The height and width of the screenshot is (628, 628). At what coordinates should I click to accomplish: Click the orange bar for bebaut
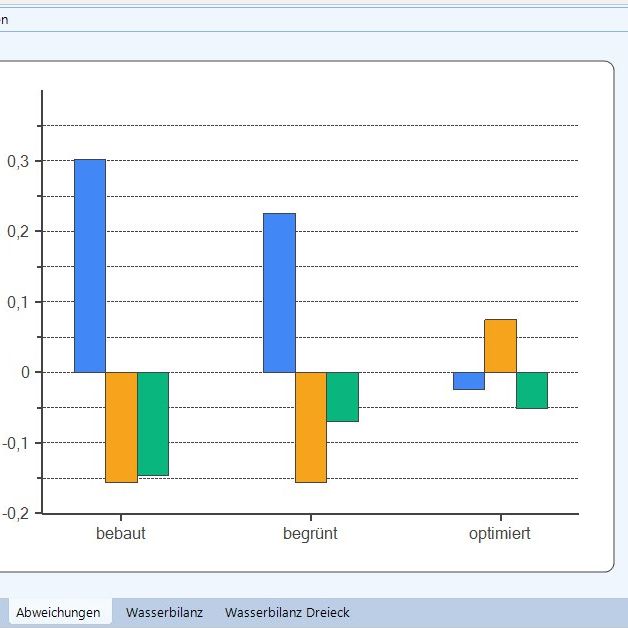point(121,427)
